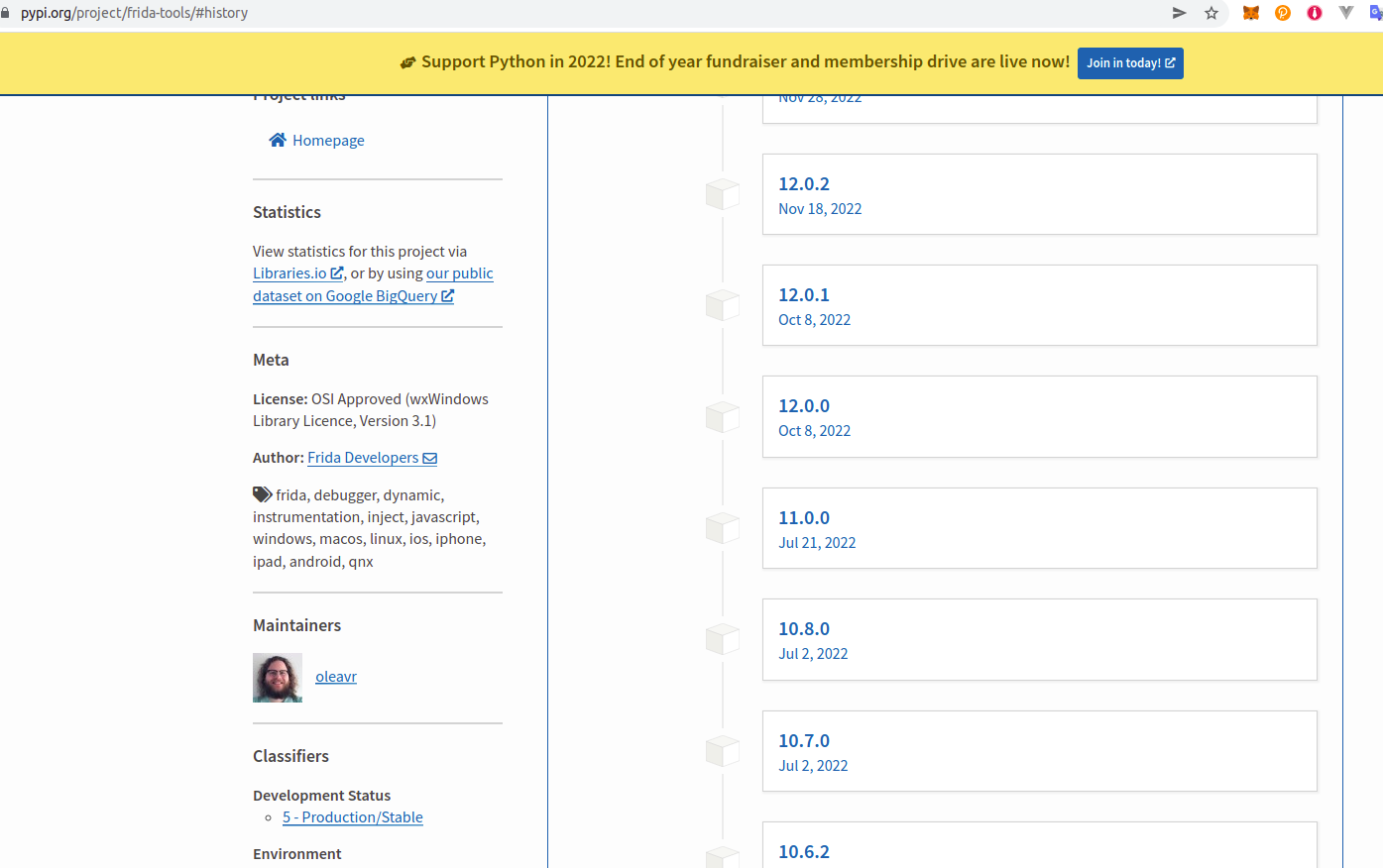Open the Libraries.io statistics link
1383x868 pixels.
click(289, 273)
